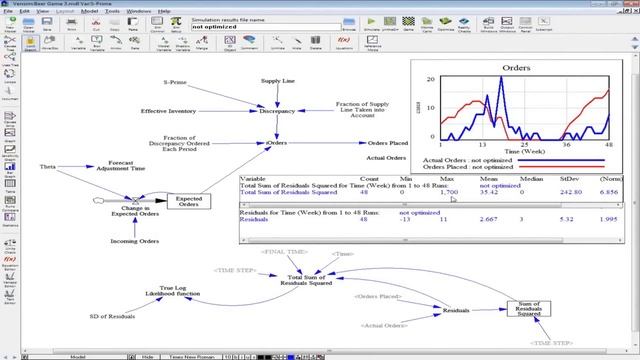Click the Paste toolbar icon

(x=133, y=24)
